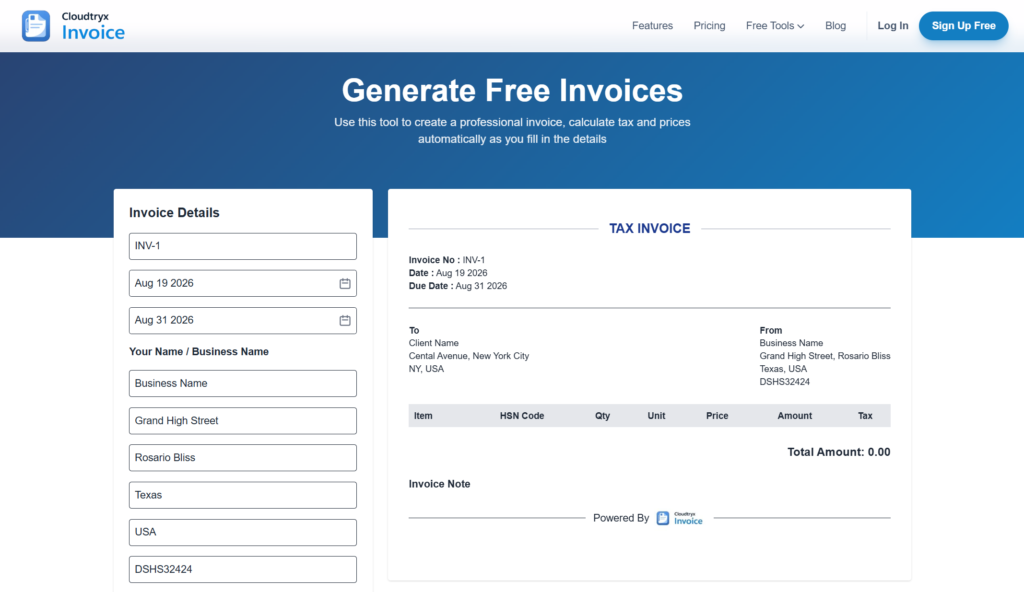Viewport: 1024px width, 592px height.
Task: Click the Client Name text in preview
Action: point(434,343)
